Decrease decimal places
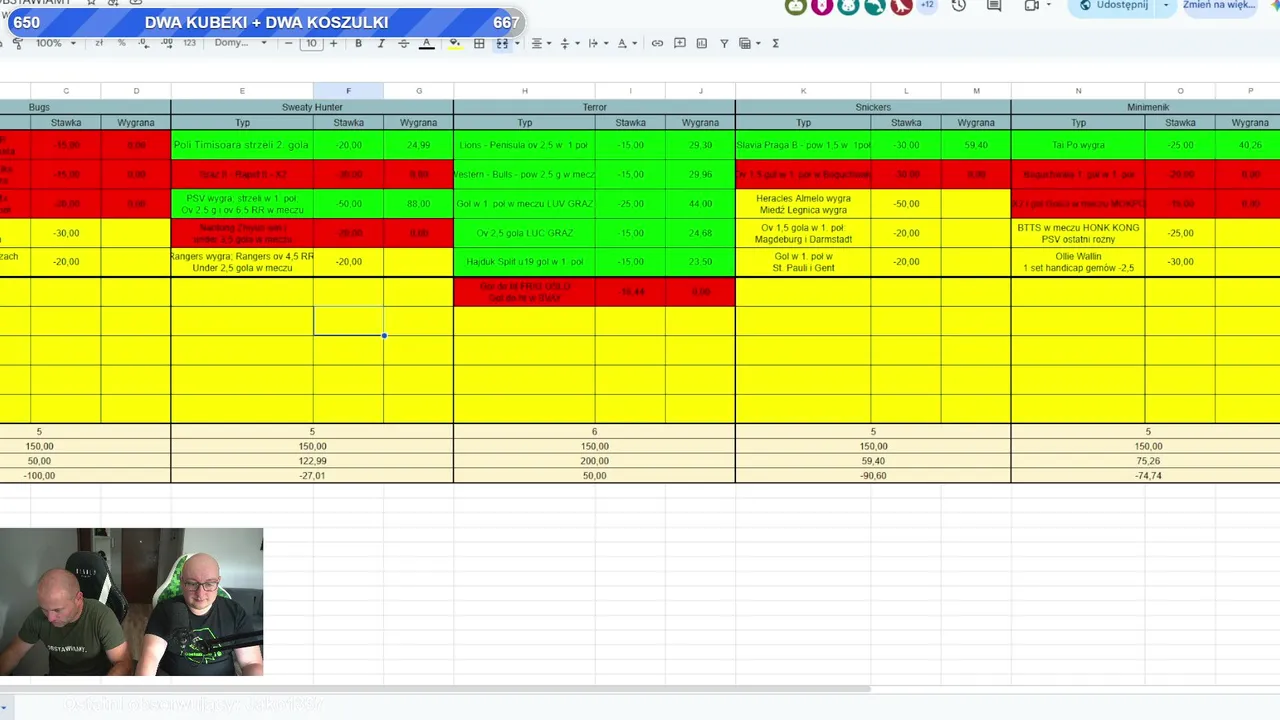Viewport: 1280px width, 720px height. 144,43
